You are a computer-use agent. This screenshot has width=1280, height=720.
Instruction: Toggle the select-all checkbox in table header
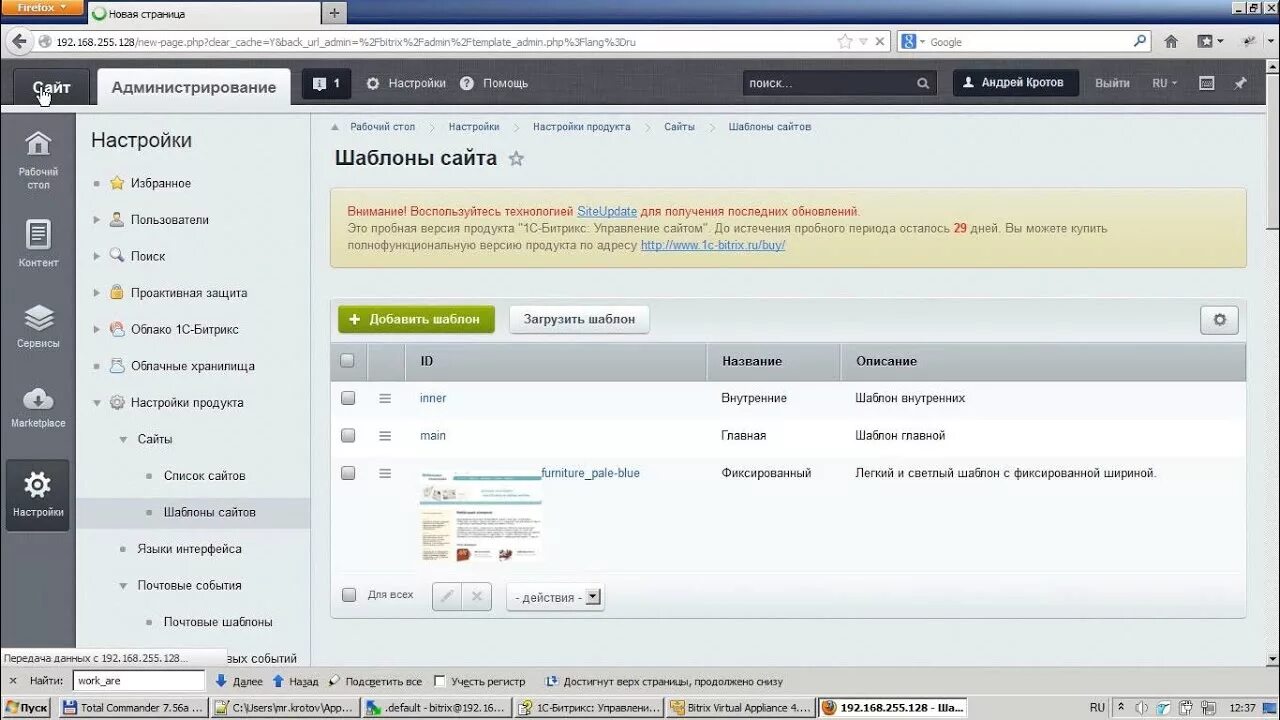pos(347,361)
